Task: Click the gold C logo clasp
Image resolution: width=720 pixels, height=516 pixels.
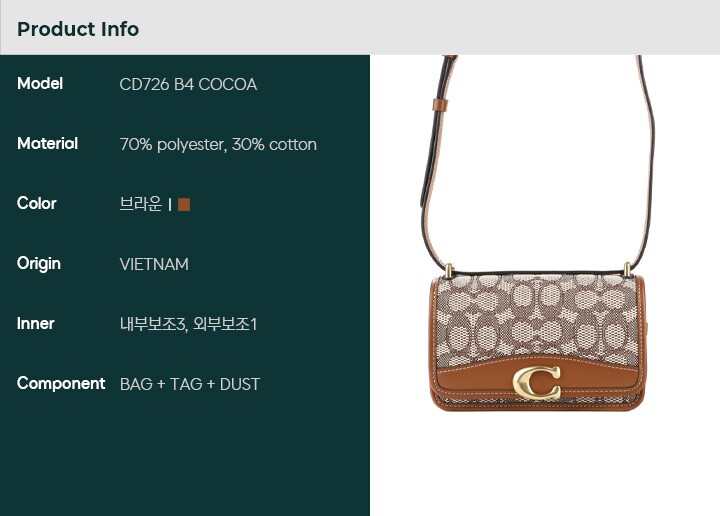Action: click(537, 382)
